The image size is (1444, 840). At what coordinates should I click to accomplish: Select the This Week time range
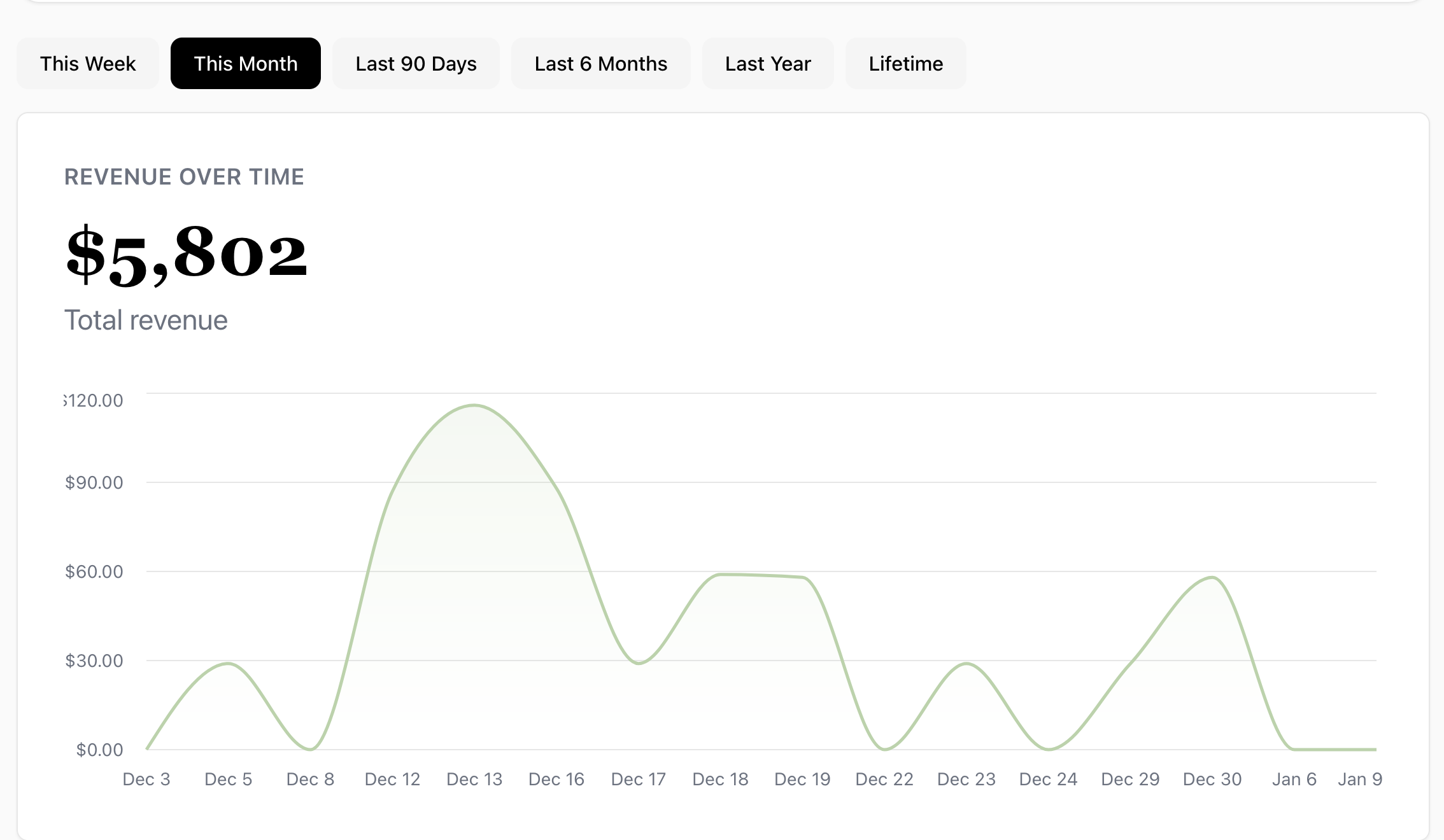tap(88, 64)
